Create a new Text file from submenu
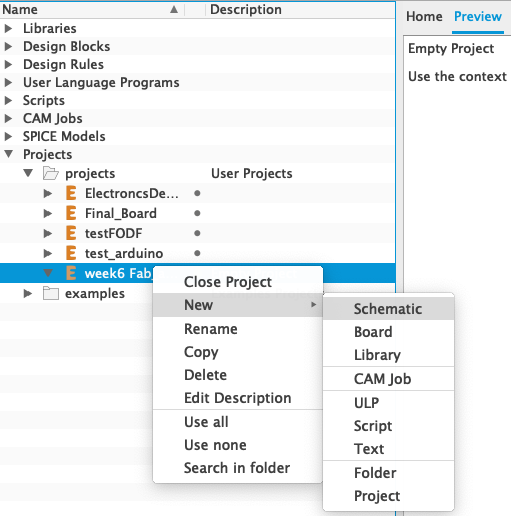The width and height of the screenshot is (511, 516). (x=389, y=449)
